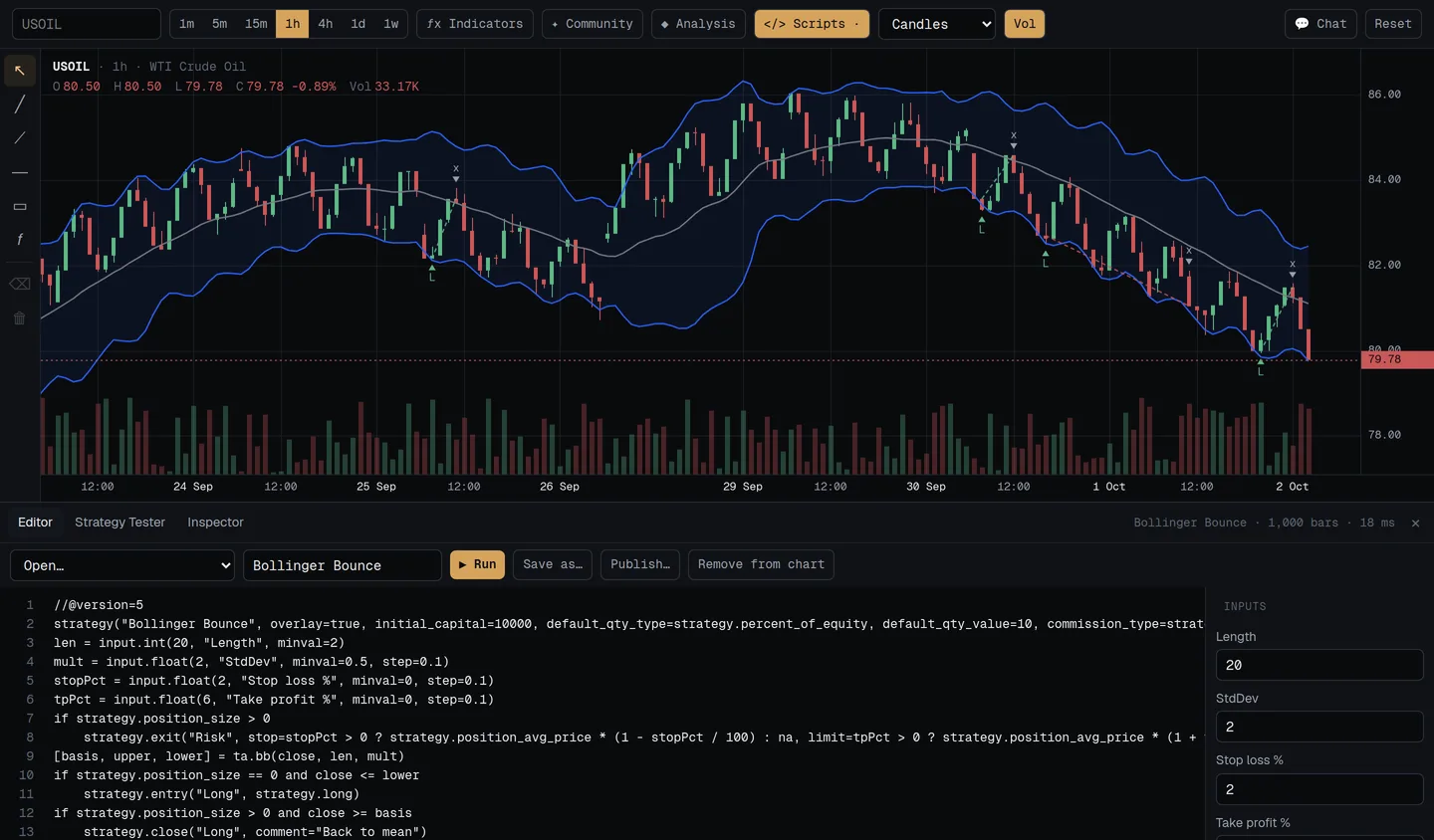Click the Analysis toolbar button
The height and width of the screenshot is (840, 1434).
(x=698, y=24)
